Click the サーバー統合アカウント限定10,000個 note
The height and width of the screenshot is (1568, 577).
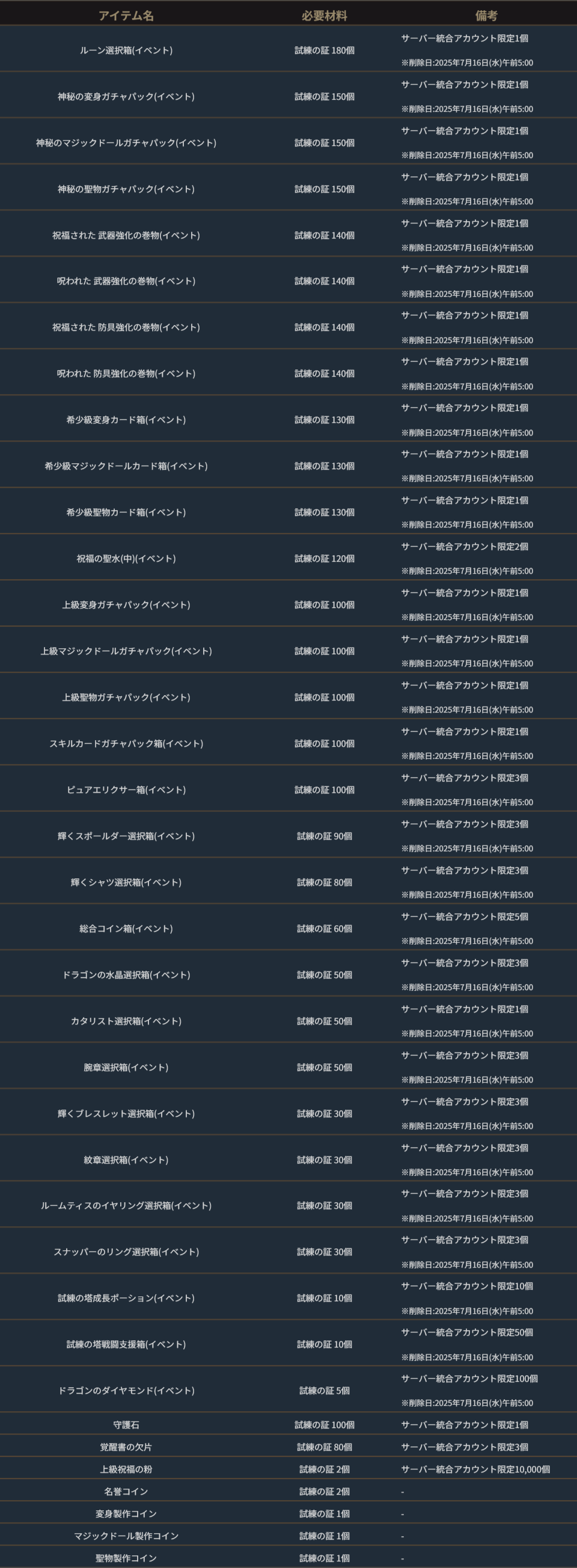point(475,1469)
